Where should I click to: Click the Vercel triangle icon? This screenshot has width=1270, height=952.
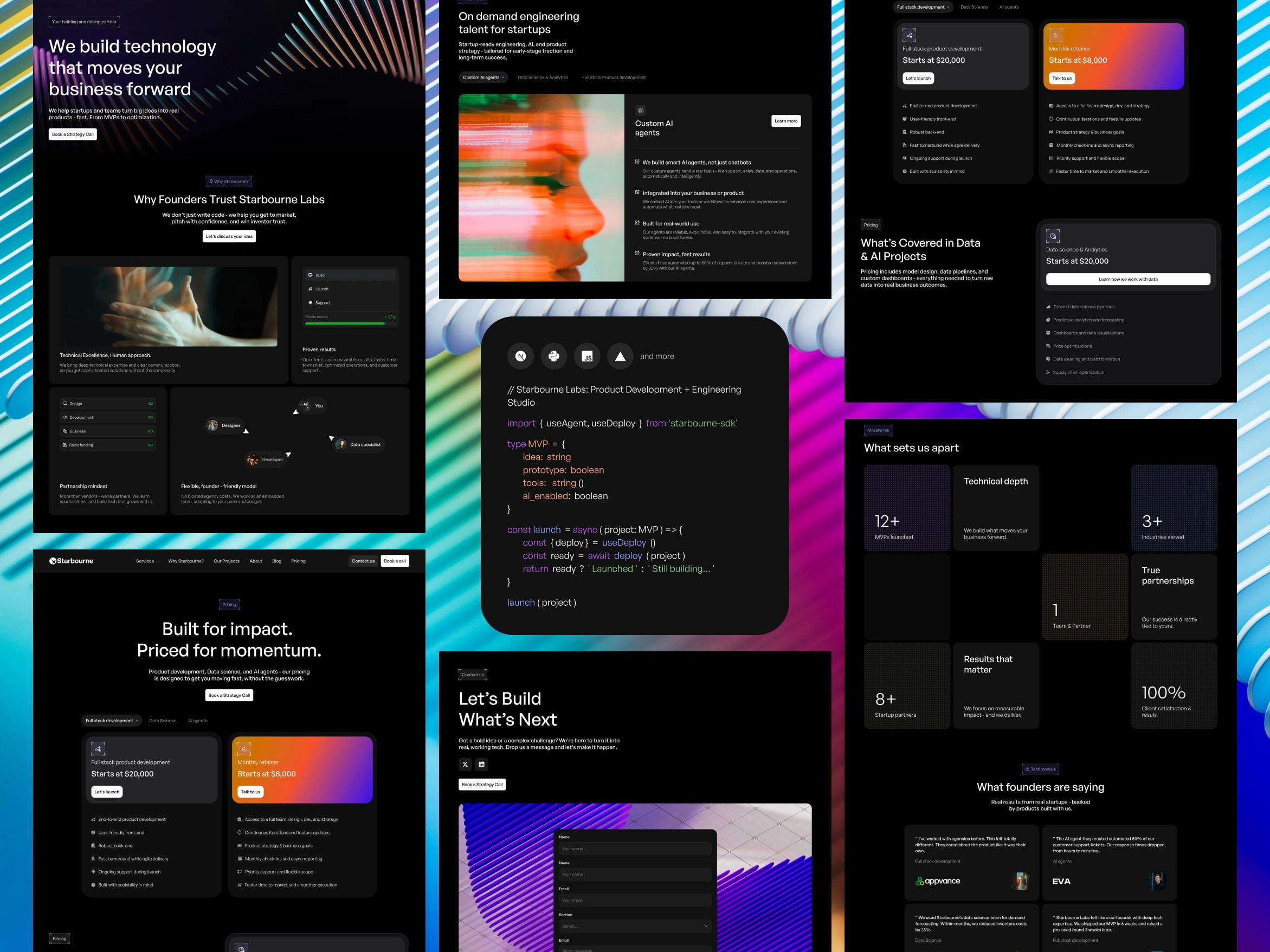(620, 357)
